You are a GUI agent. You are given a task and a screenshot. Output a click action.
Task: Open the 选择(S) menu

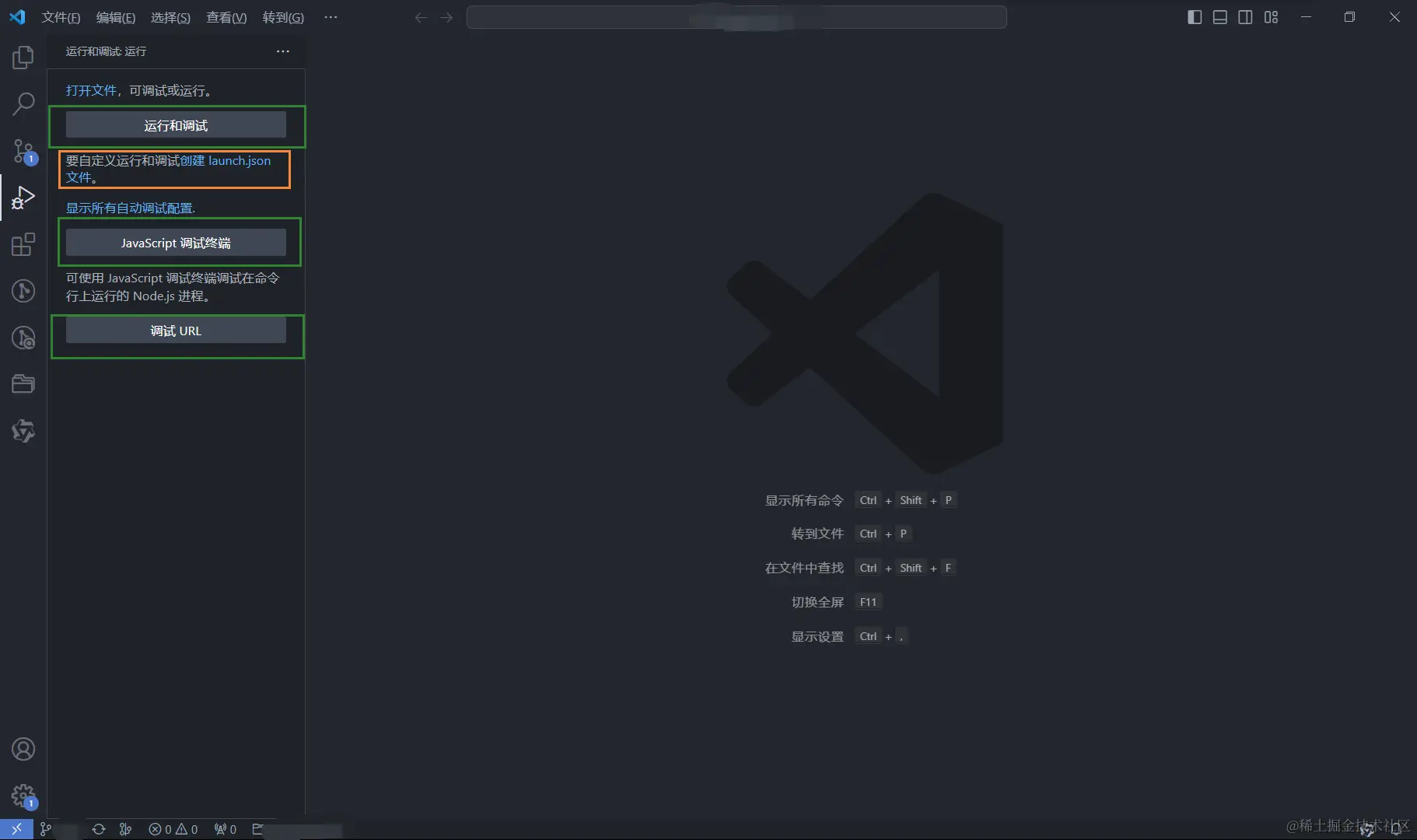(x=170, y=17)
